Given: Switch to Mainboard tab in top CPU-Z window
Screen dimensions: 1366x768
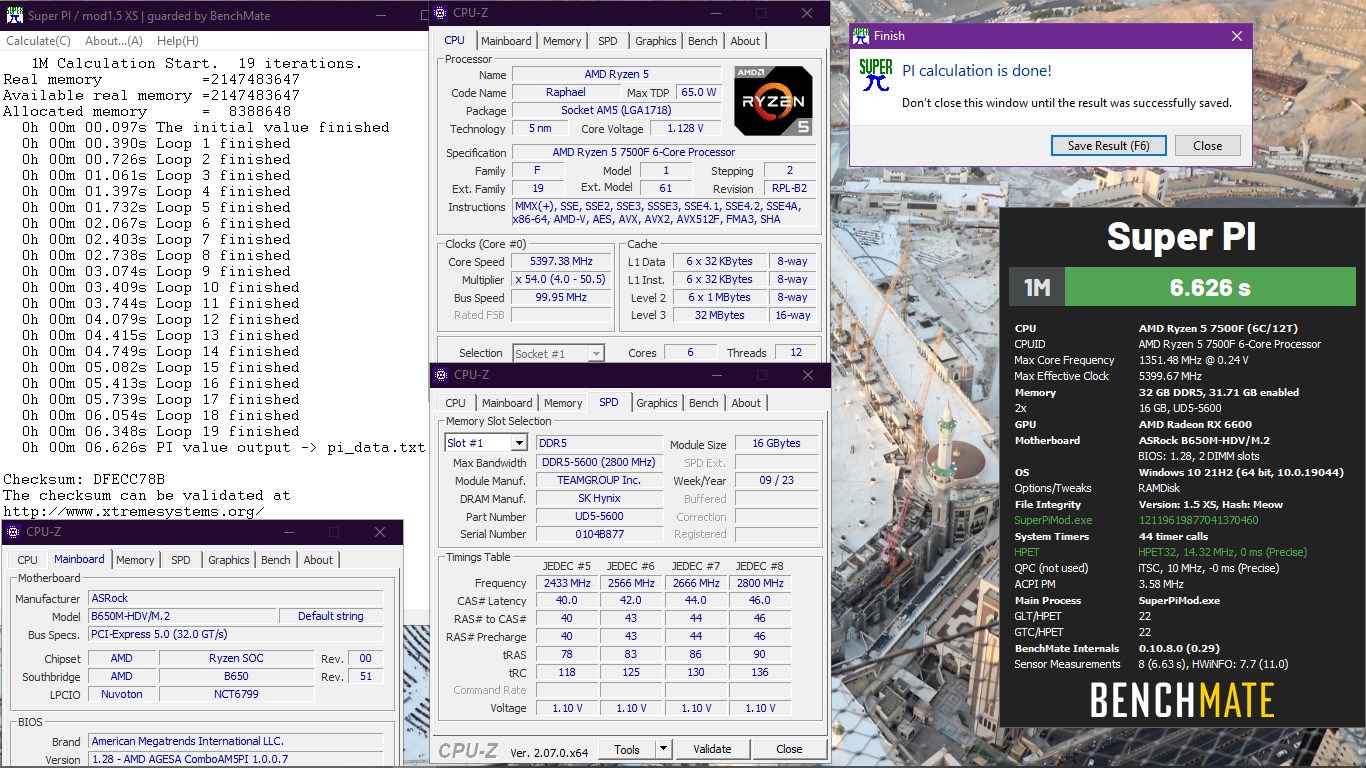Looking at the screenshot, I should coord(506,41).
